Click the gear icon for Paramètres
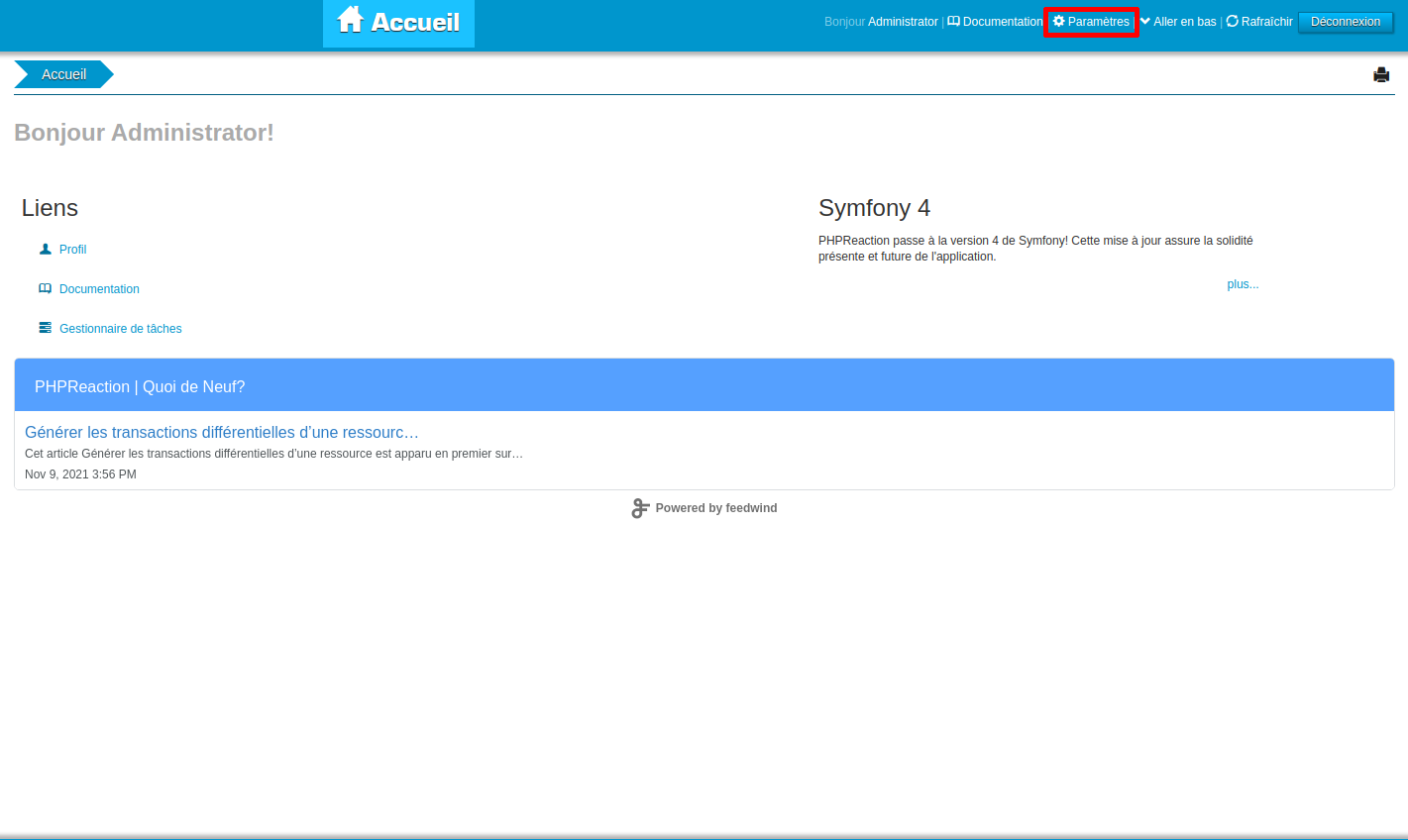The image size is (1408, 840). coord(1058,22)
